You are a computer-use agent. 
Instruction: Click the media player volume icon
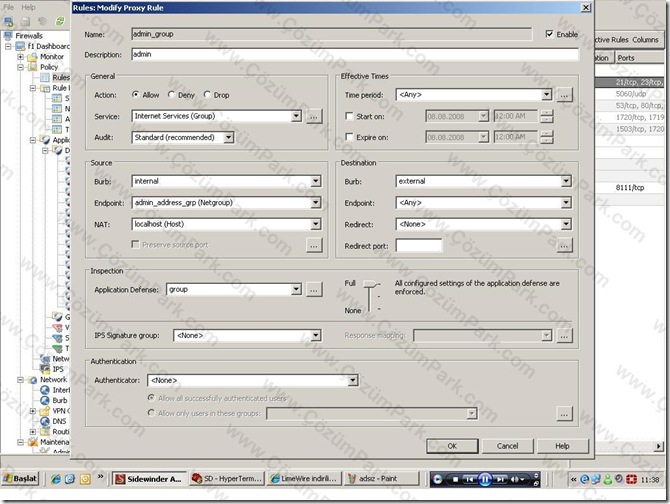coord(515,479)
